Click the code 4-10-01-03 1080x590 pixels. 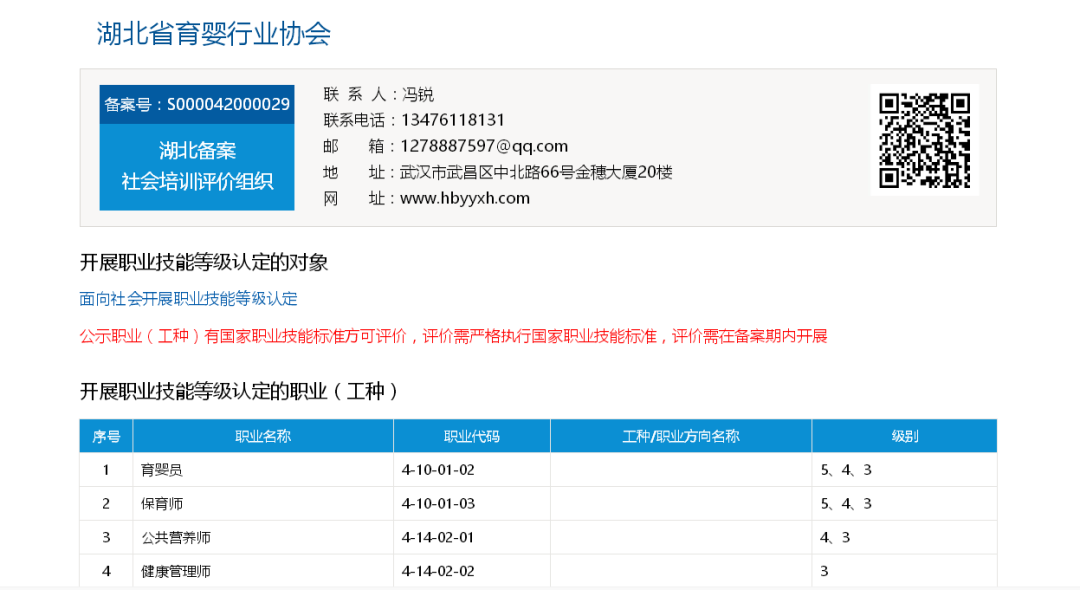tap(438, 503)
